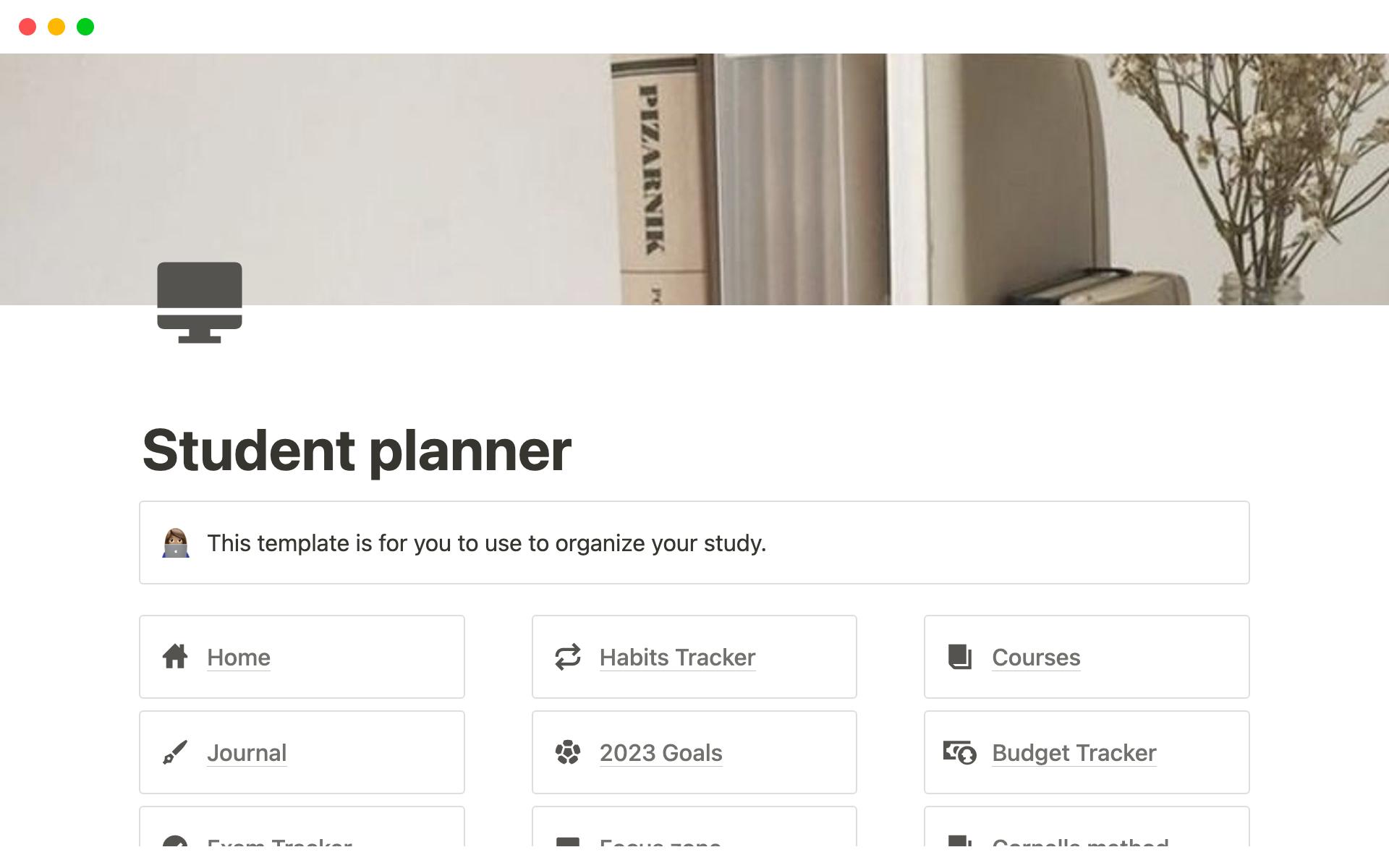Click the flower icon beside 2023 Goals

tap(568, 752)
